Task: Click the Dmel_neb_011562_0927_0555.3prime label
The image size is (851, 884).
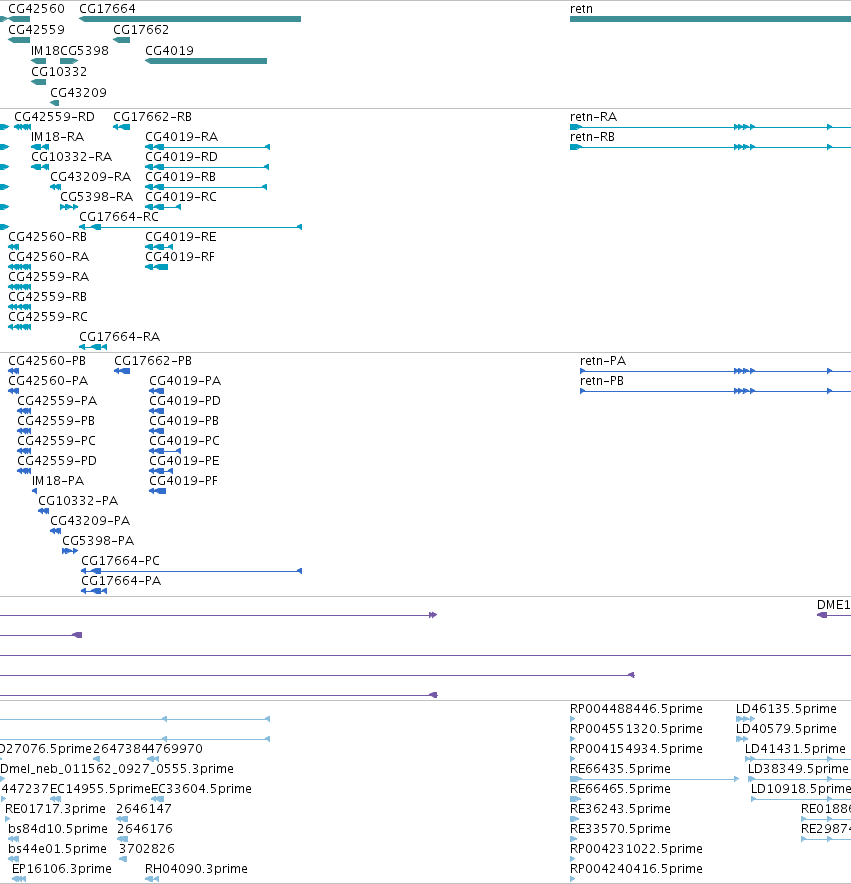Action: tap(117, 770)
